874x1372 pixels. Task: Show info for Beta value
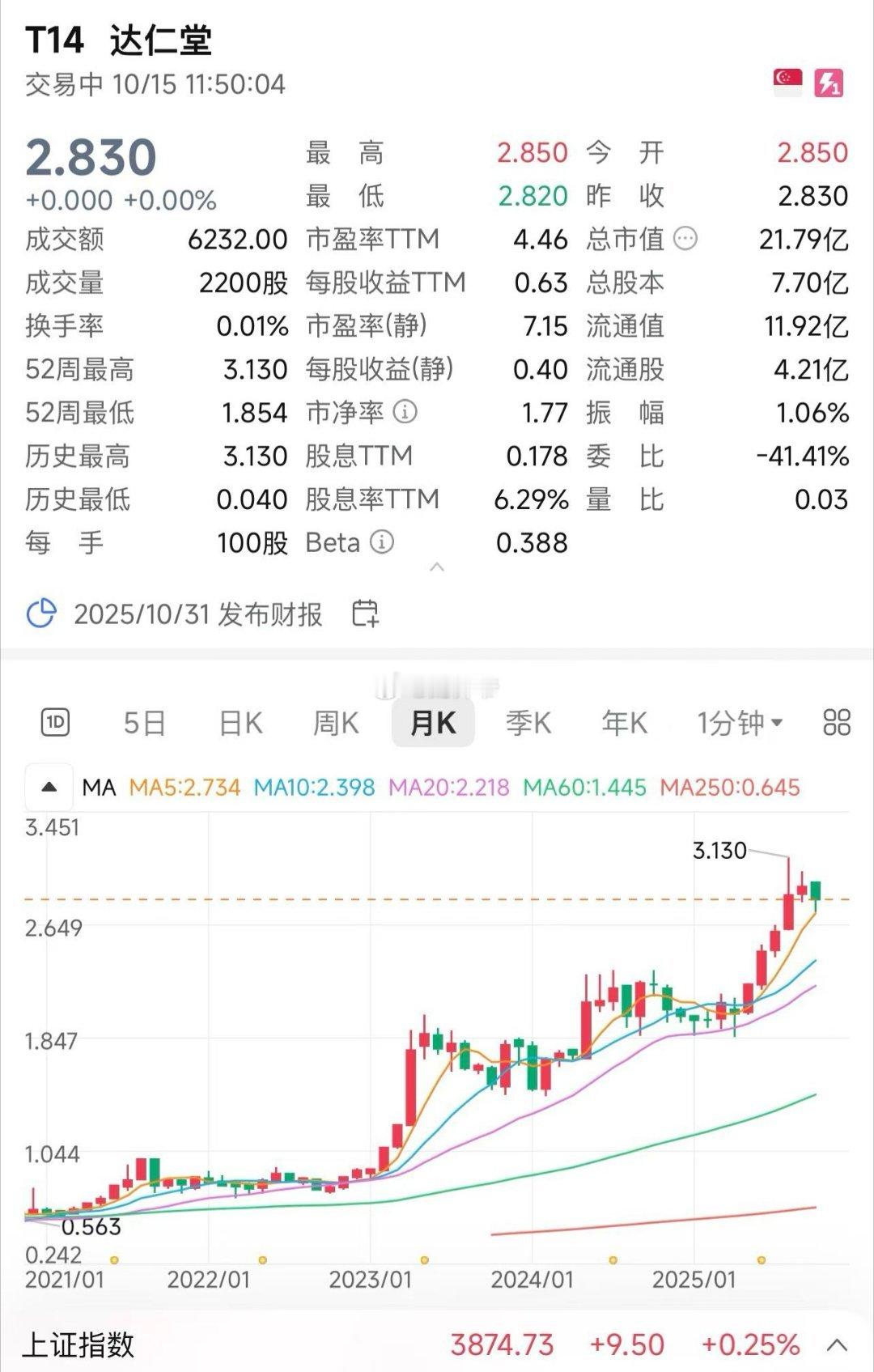382,542
